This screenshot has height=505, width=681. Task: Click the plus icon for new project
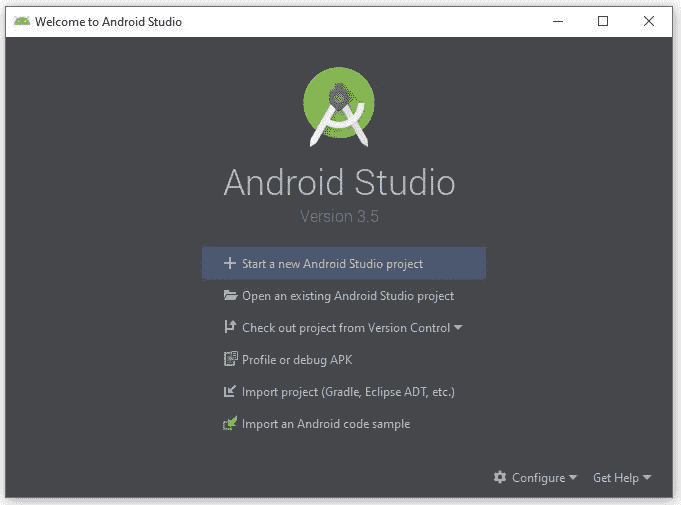(x=230, y=264)
